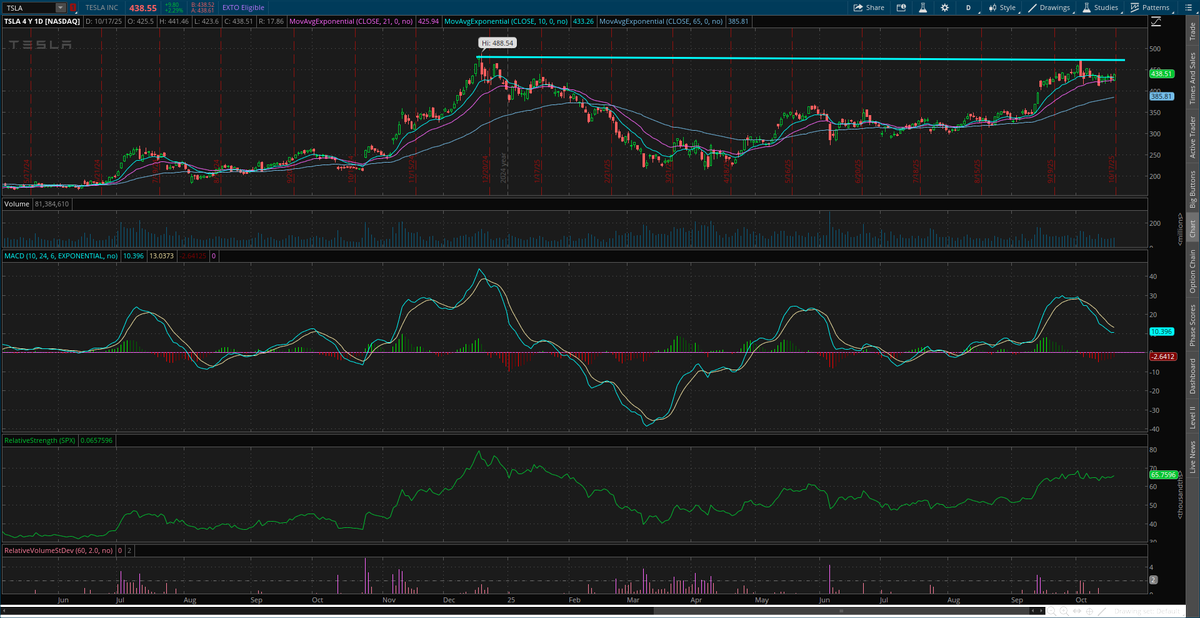
Task: Click the Volume 81,384,610 panel label
Action: pyautogui.click(x=36, y=205)
